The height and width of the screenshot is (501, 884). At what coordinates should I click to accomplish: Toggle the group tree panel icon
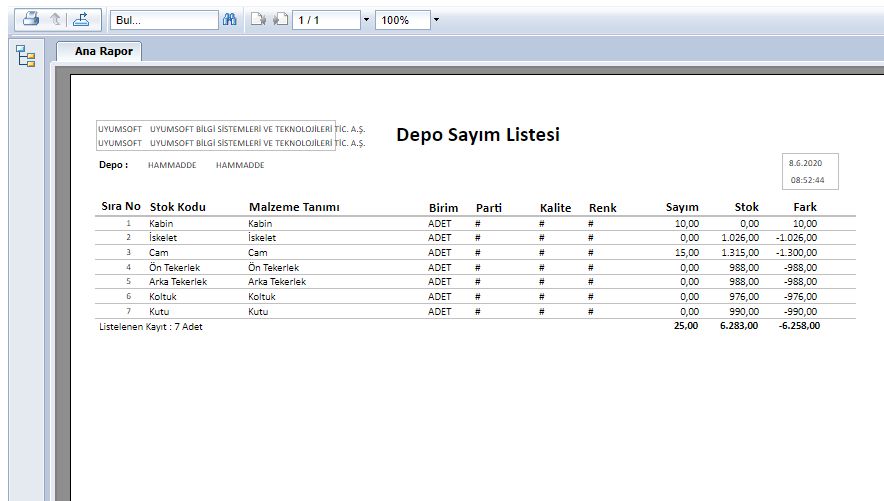pos(25,57)
